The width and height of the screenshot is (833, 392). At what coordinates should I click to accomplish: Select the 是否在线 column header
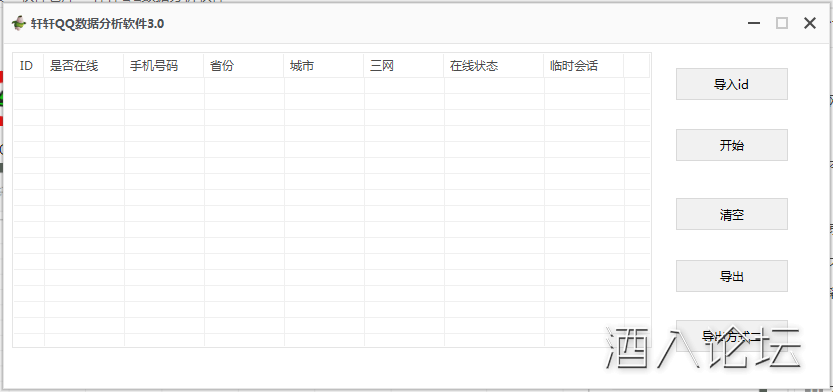click(x=83, y=66)
